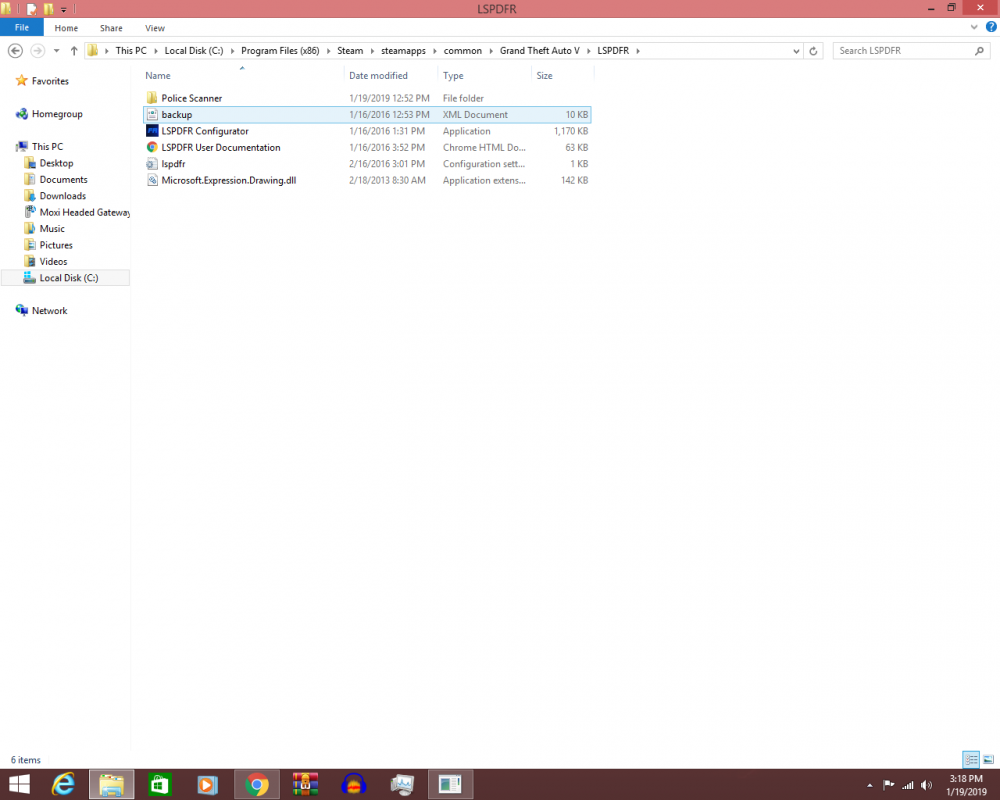Open Explorer help question mark

coord(991,27)
